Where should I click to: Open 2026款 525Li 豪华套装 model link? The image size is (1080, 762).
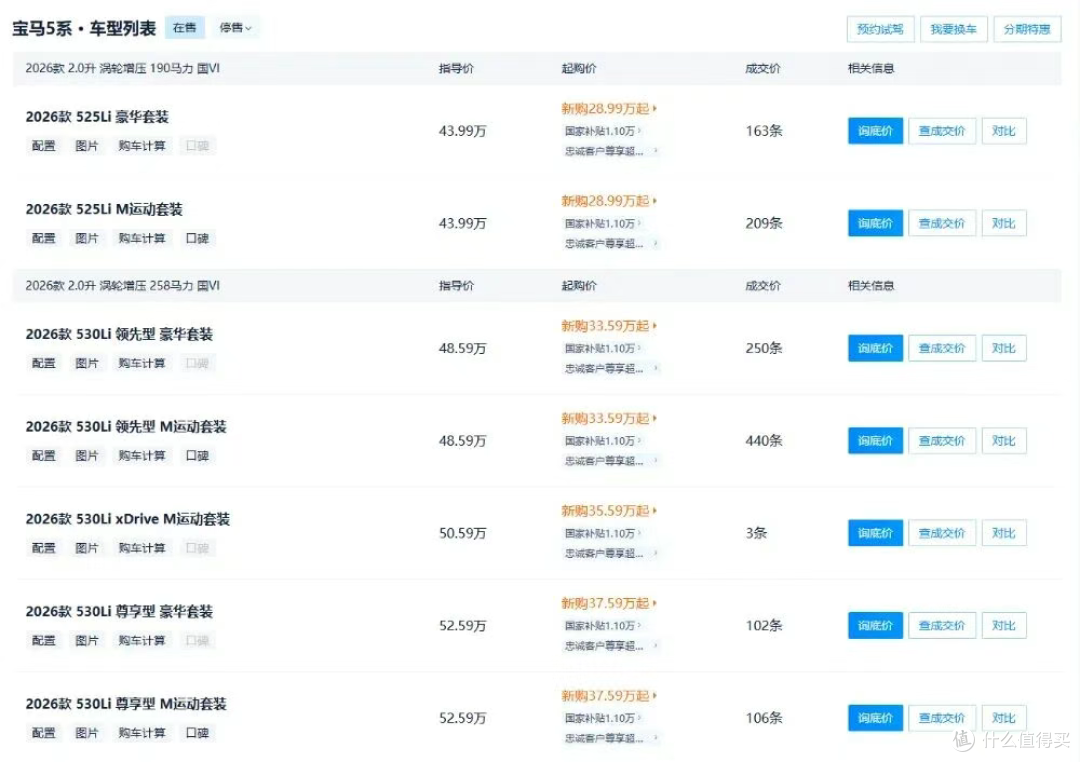97,116
